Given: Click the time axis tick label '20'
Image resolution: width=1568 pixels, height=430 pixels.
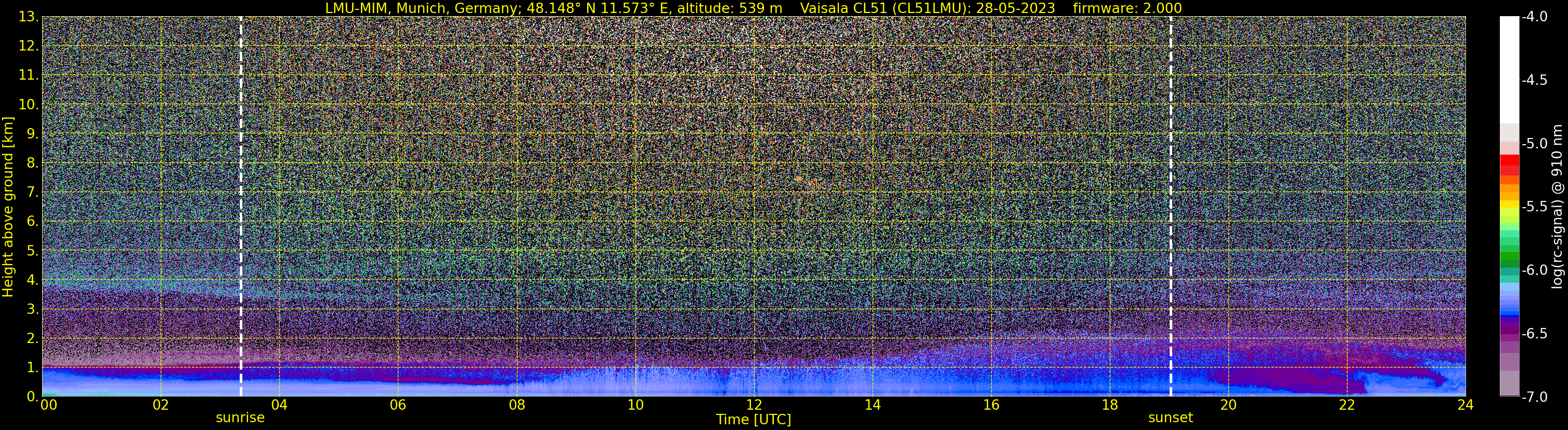Looking at the screenshot, I should click(x=1228, y=405).
